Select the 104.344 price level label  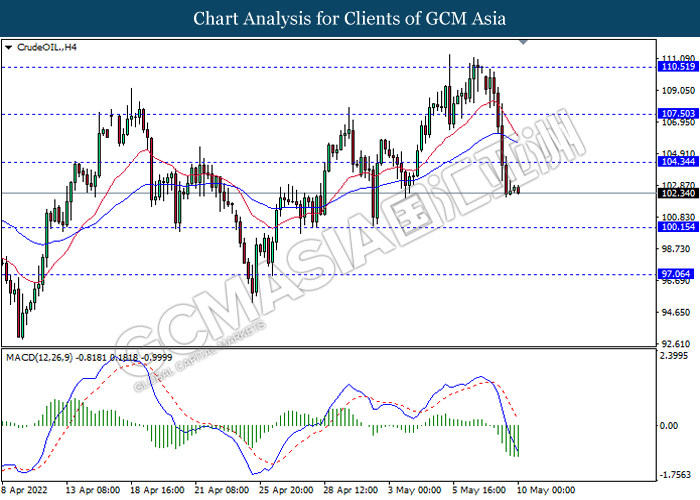[x=678, y=162]
